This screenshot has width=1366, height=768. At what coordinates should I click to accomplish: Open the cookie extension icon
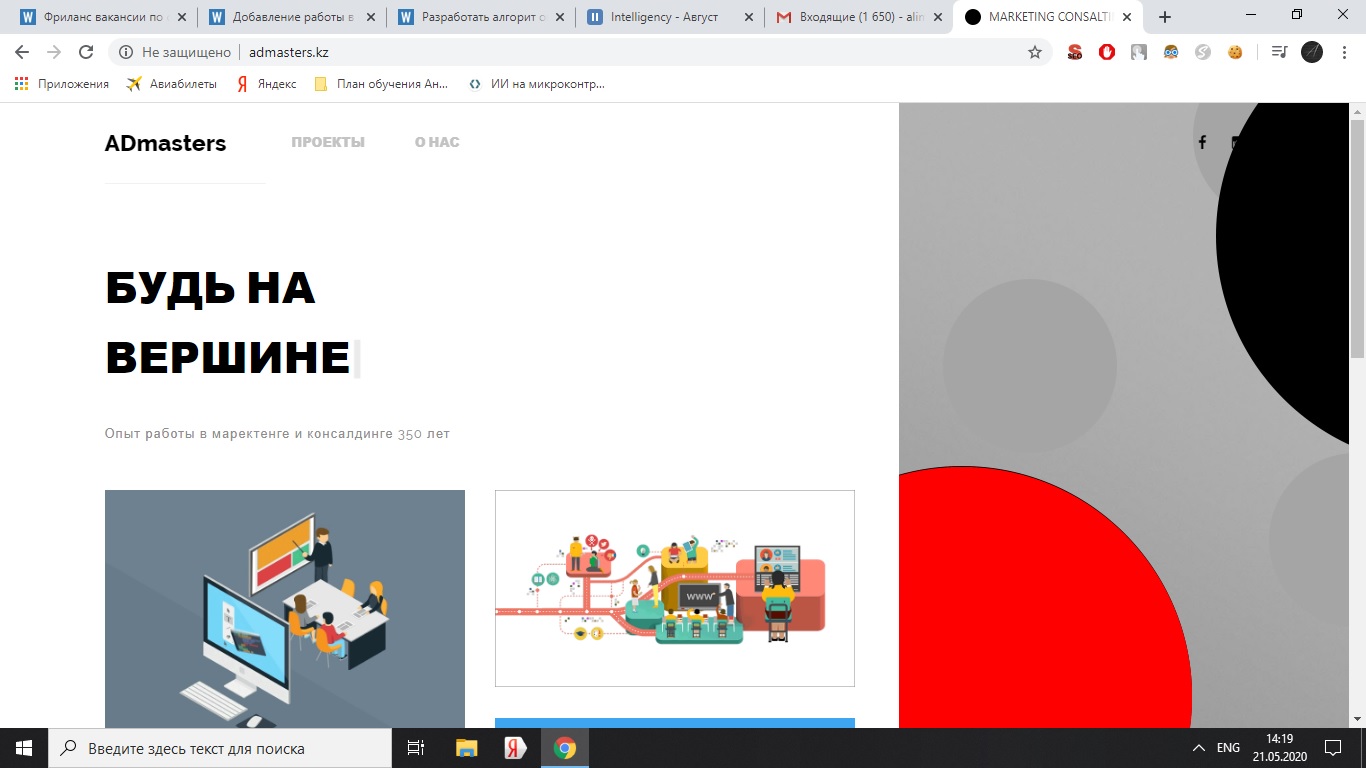(1235, 52)
